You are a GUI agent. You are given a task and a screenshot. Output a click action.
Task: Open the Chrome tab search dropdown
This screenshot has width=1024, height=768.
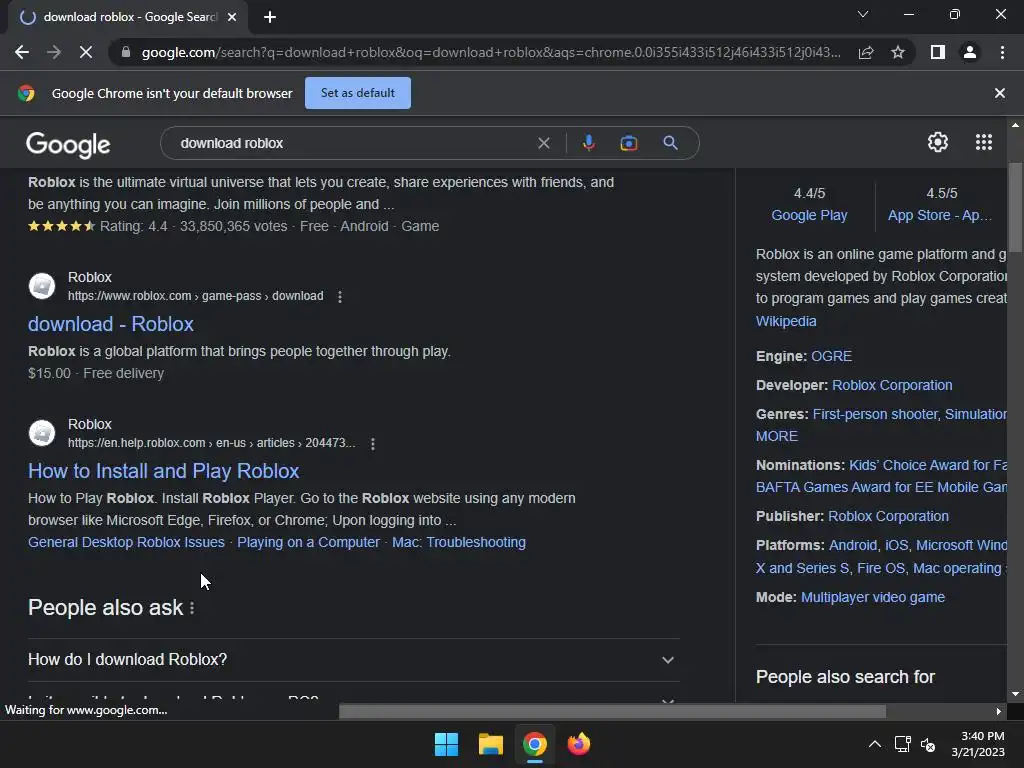(x=863, y=14)
